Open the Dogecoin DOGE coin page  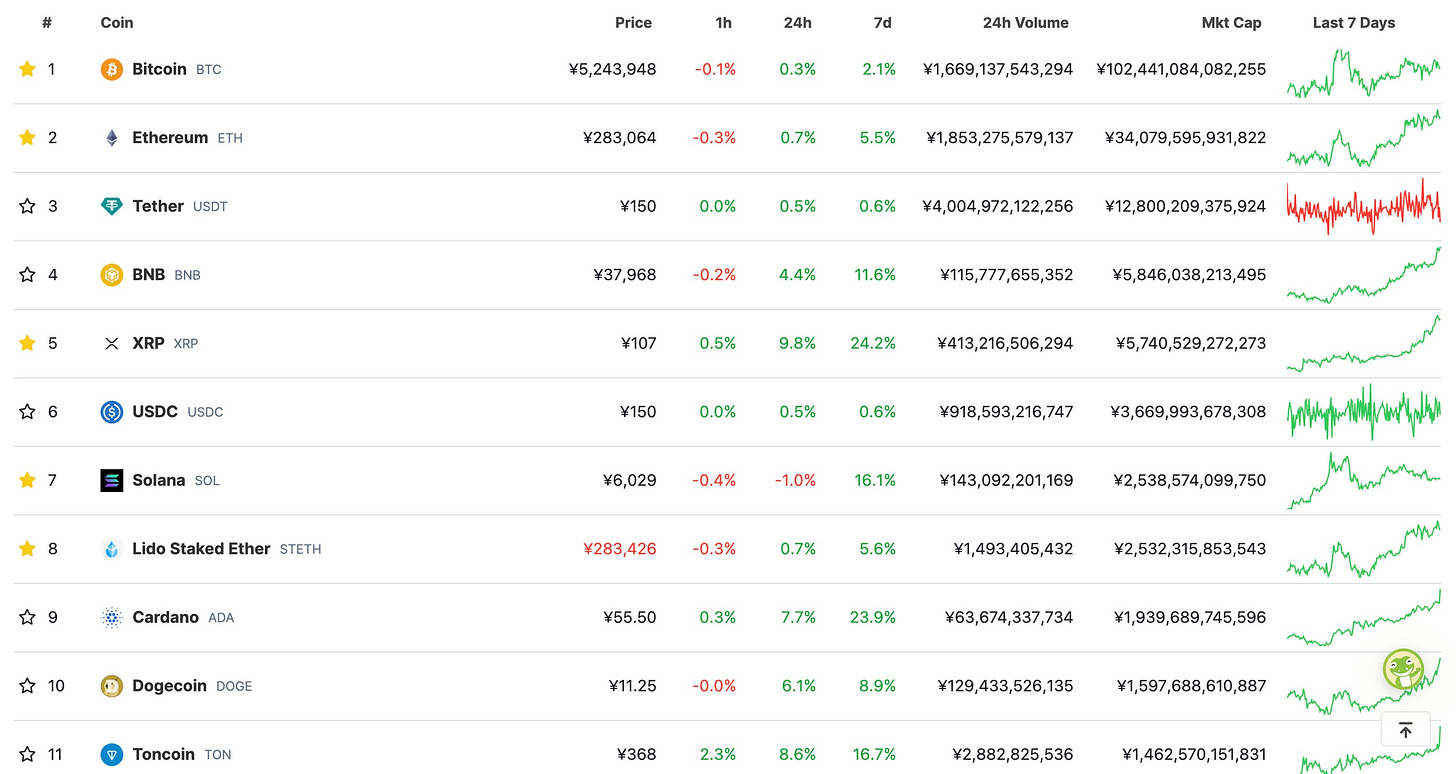pyautogui.click(x=192, y=686)
